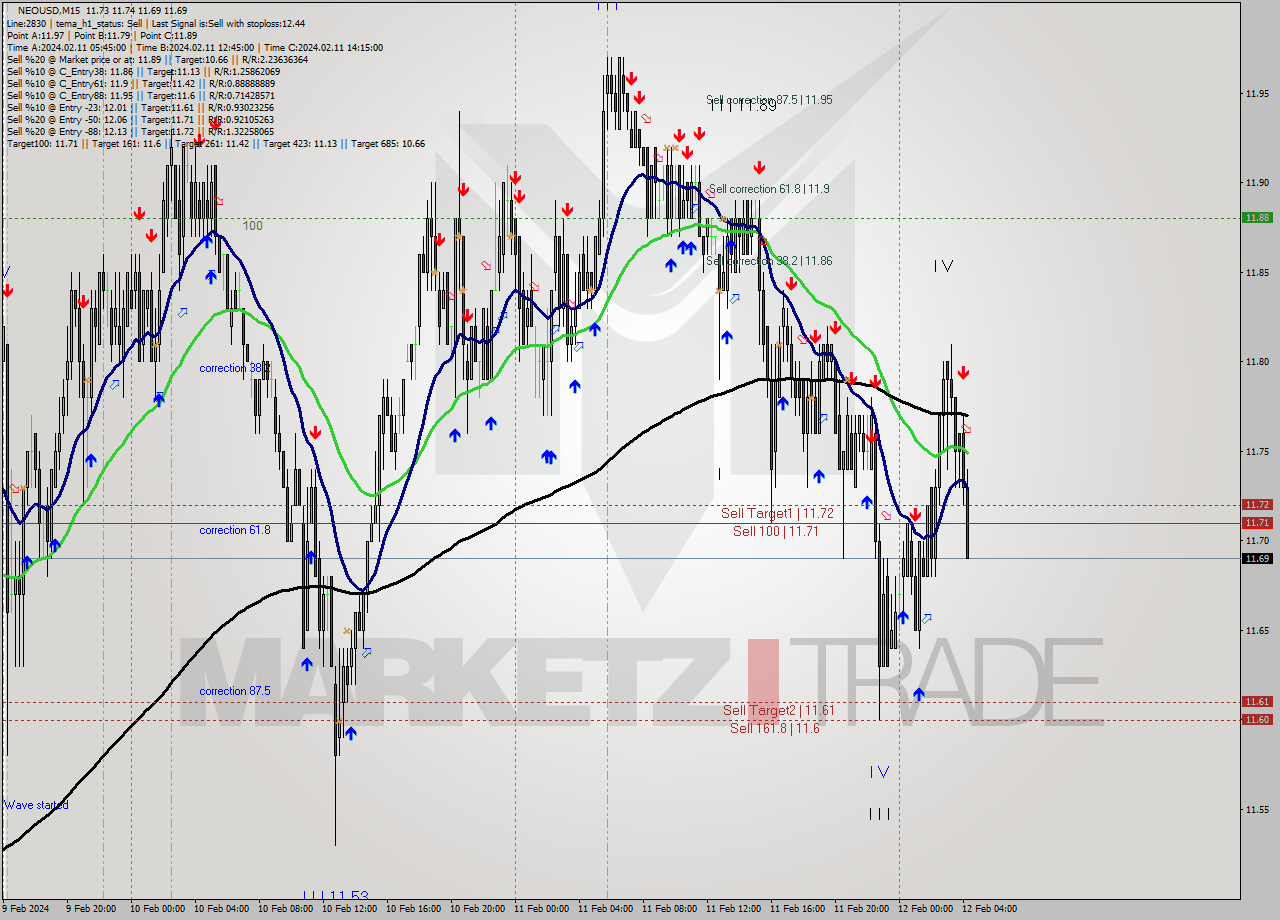Click the black 11.69 current price tag
This screenshot has height=920, width=1280.
point(1257,559)
